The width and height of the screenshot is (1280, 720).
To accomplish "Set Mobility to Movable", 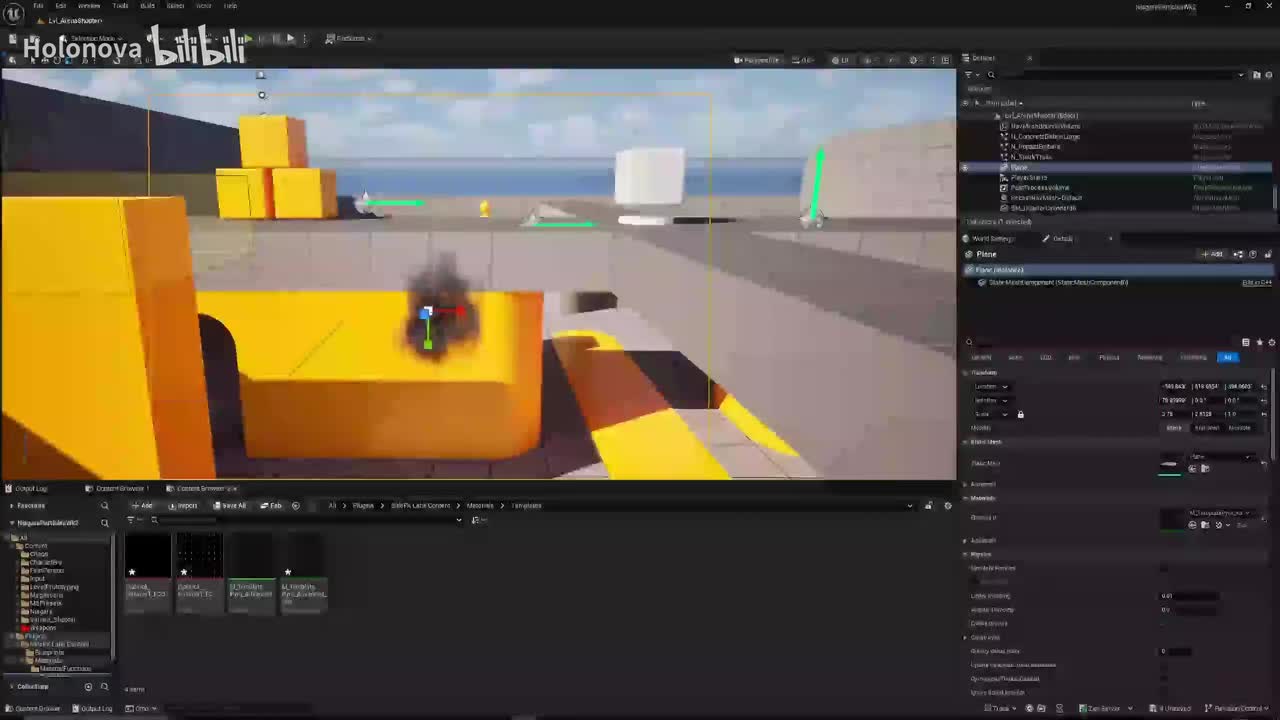I will [1240, 428].
